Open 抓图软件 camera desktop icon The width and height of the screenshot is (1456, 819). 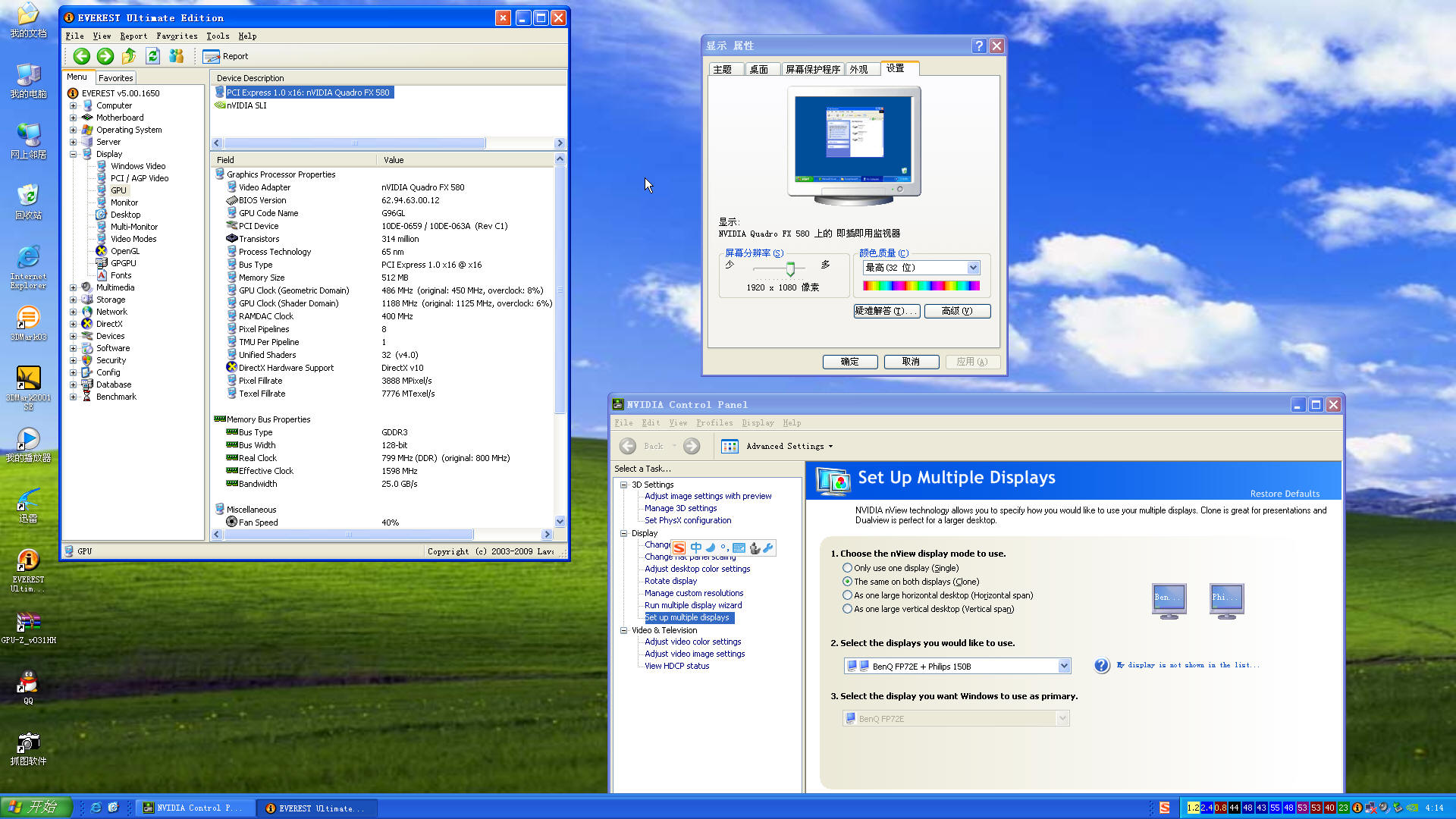28,748
